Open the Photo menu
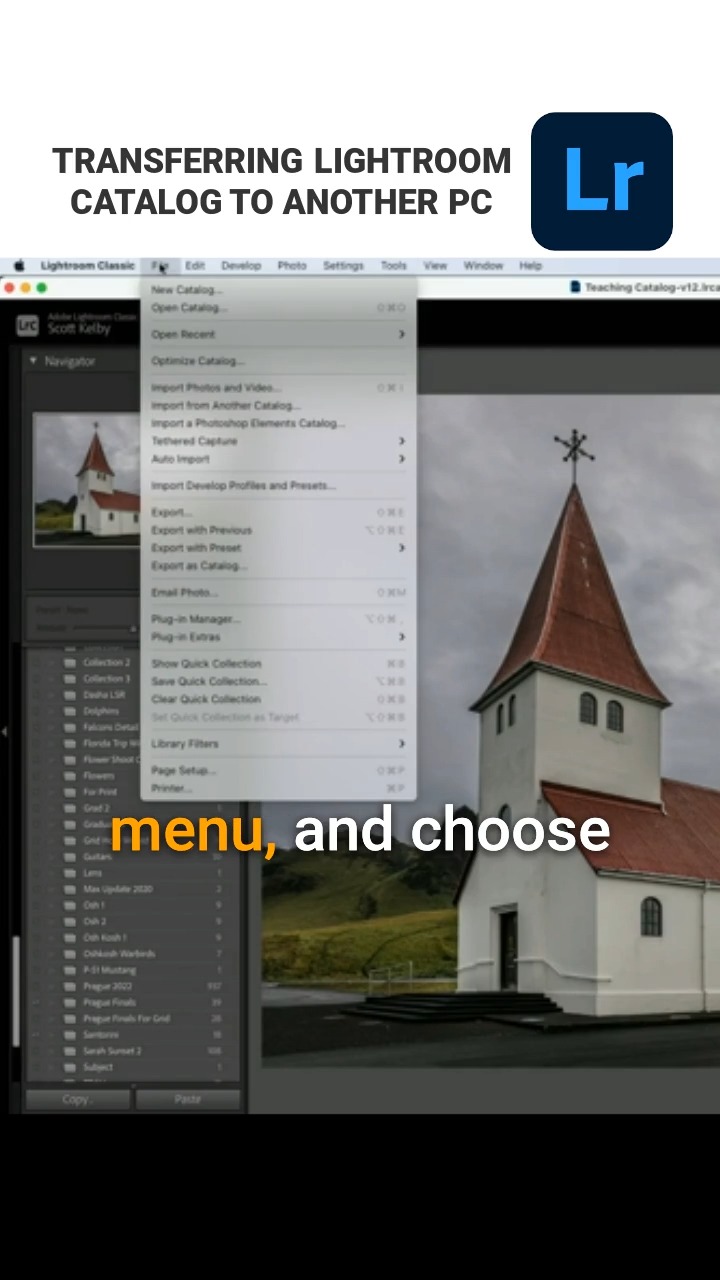This screenshot has height=1280, width=720. (x=292, y=266)
